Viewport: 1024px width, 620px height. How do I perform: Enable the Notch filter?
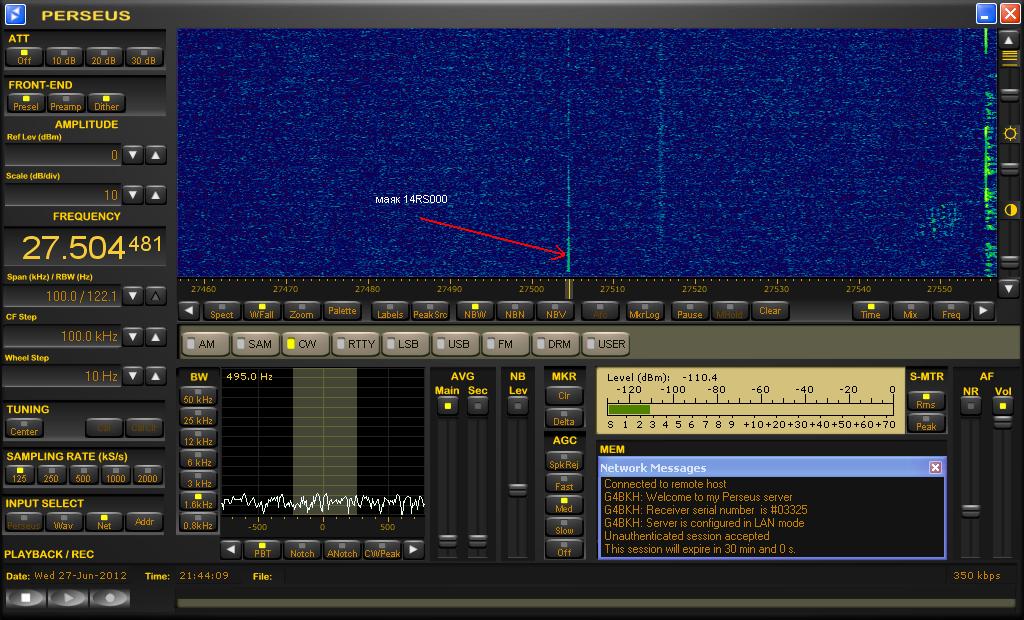(x=302, y=550)
